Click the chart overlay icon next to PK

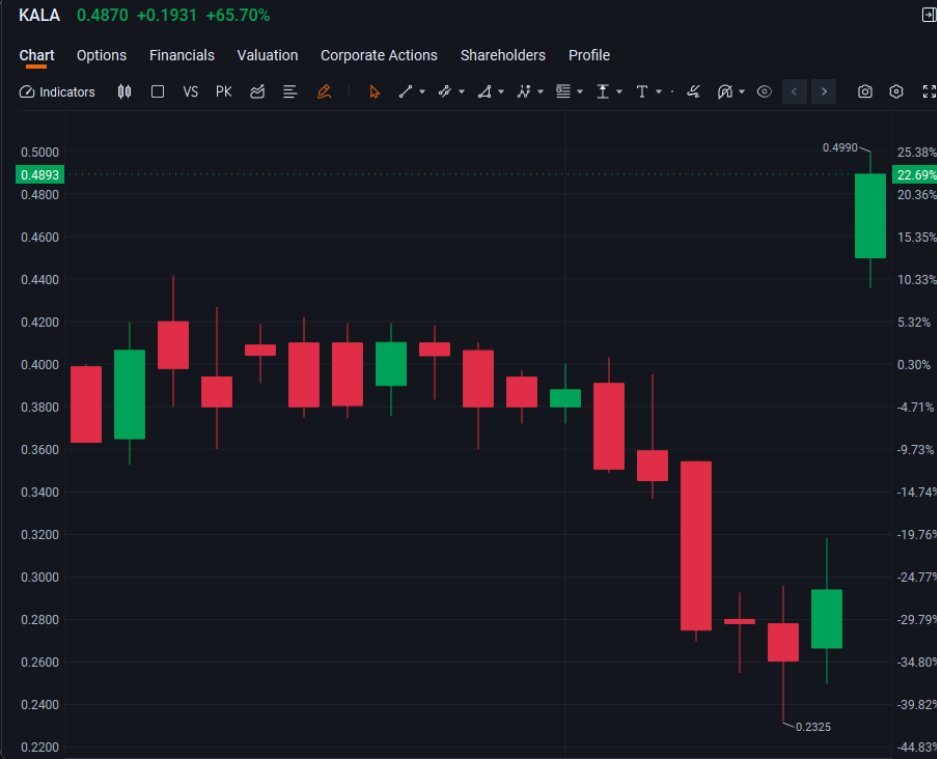[x=258, y=91]
